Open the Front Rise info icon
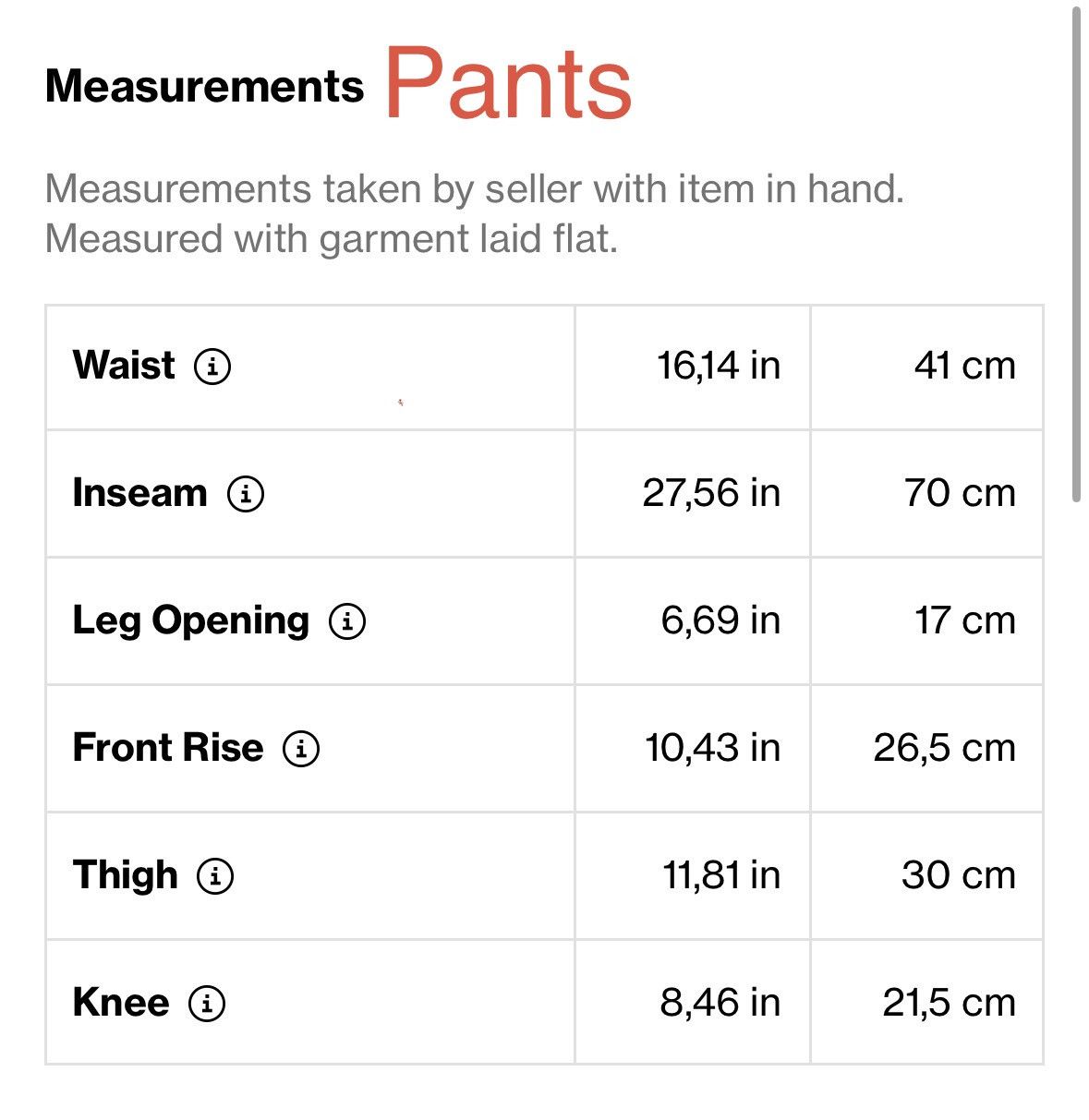The height and width of the screenshot is (1120, 1089). [x=301, y=749]
